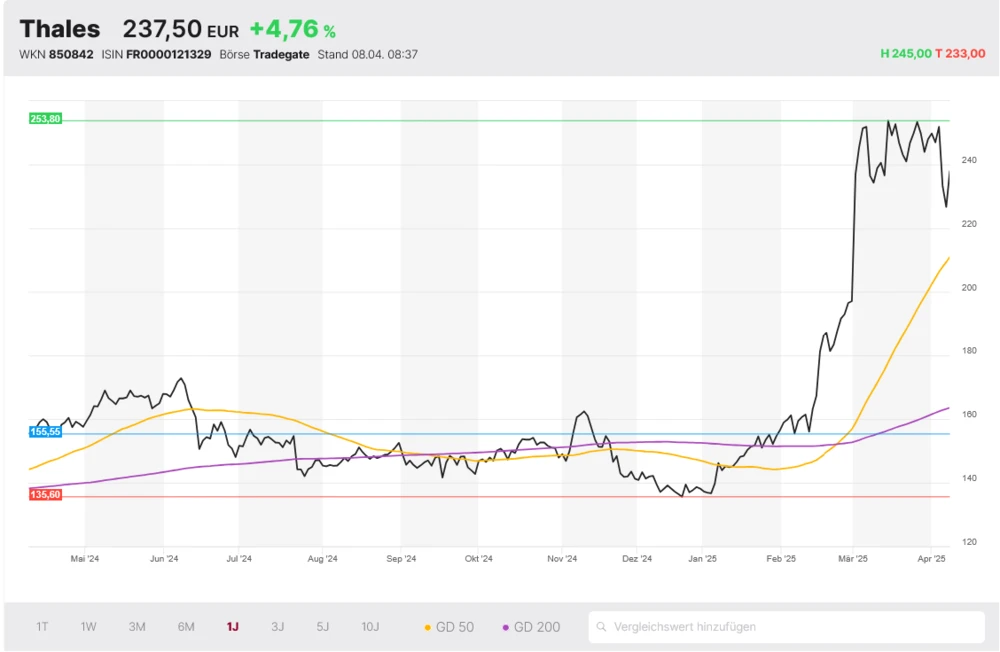Click the blue 155,55 price marker
The height and width of the screenshot is (652, 1000).
click(46, 431)
